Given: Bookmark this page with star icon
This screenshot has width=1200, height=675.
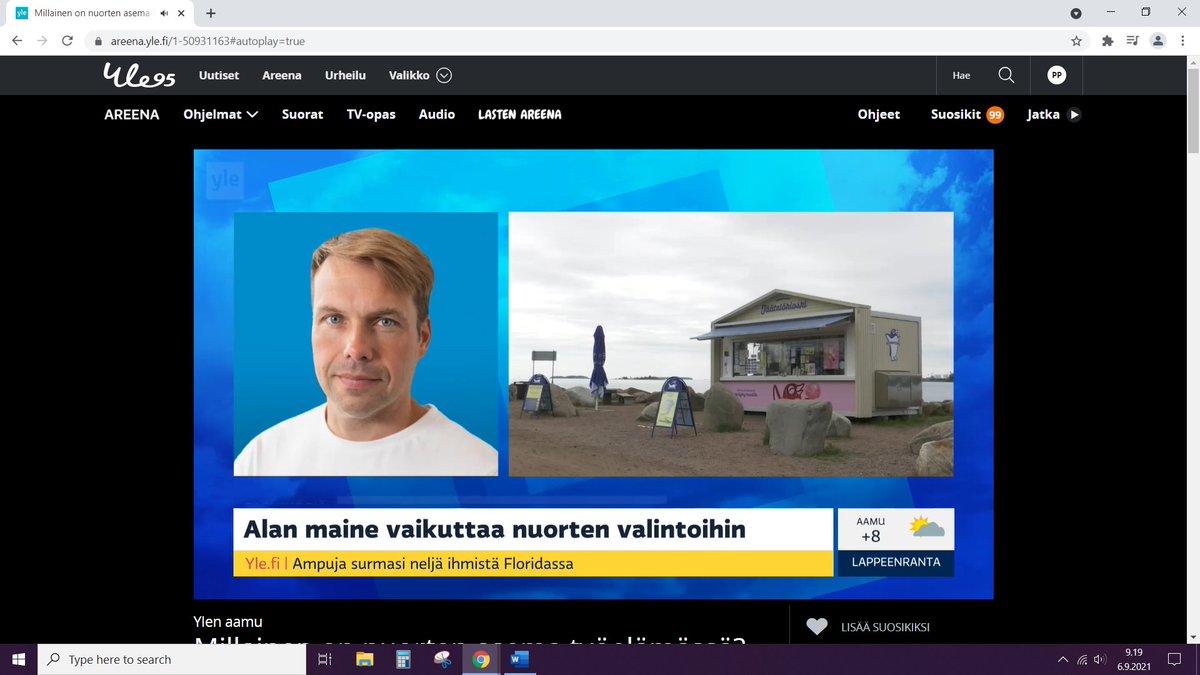Looking at the screenshot, I should tap(1076, 41).
